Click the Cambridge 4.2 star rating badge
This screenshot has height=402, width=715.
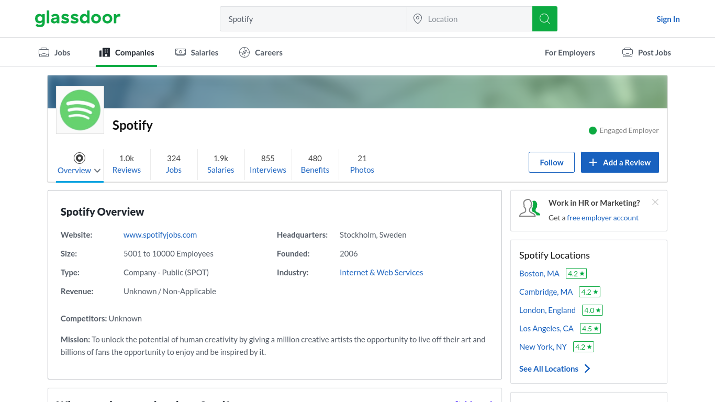[590, 292]
